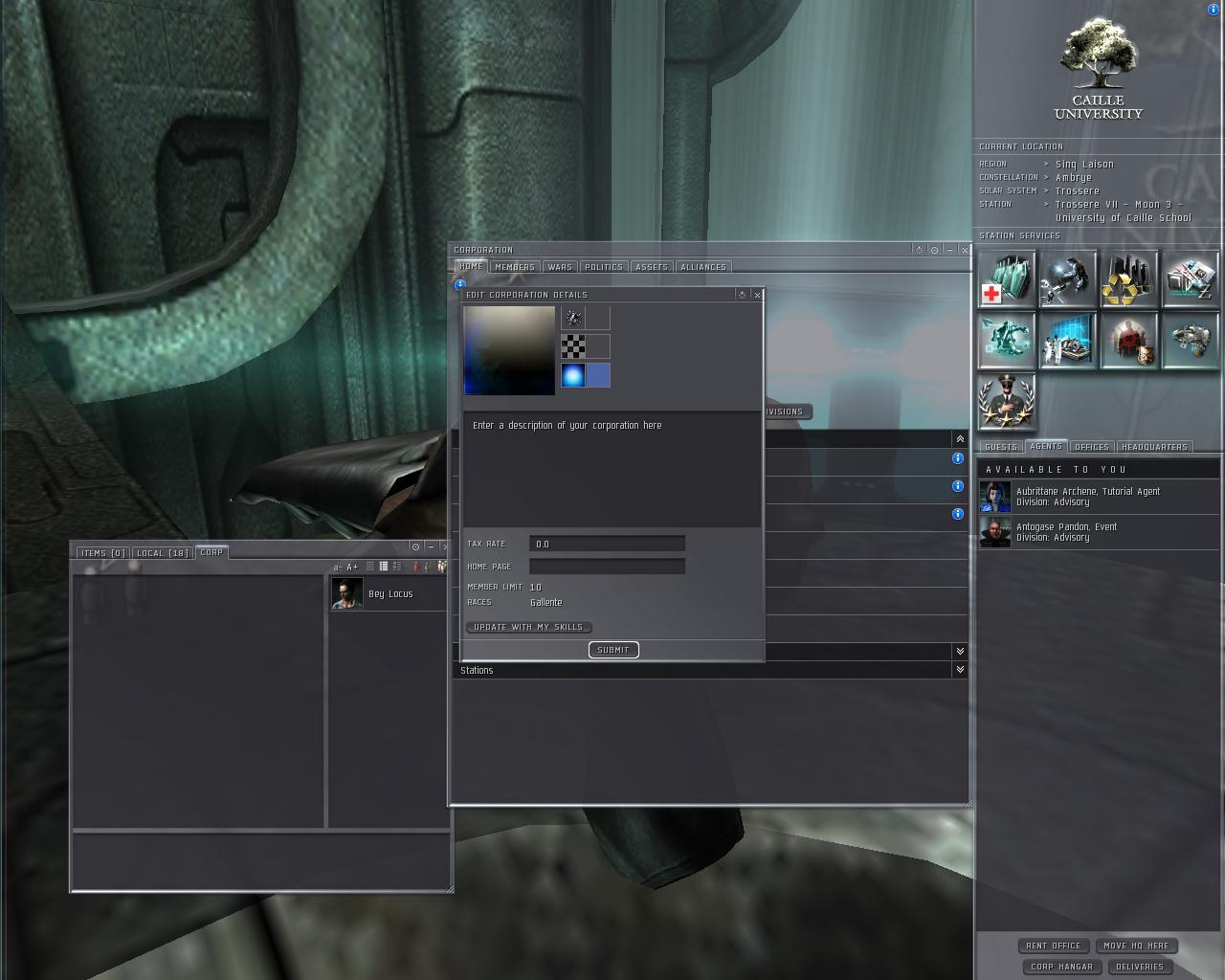This screenshot has height=980, width=1225.
Task: Click the corporation logo preview image
Action: coord(509,350)
